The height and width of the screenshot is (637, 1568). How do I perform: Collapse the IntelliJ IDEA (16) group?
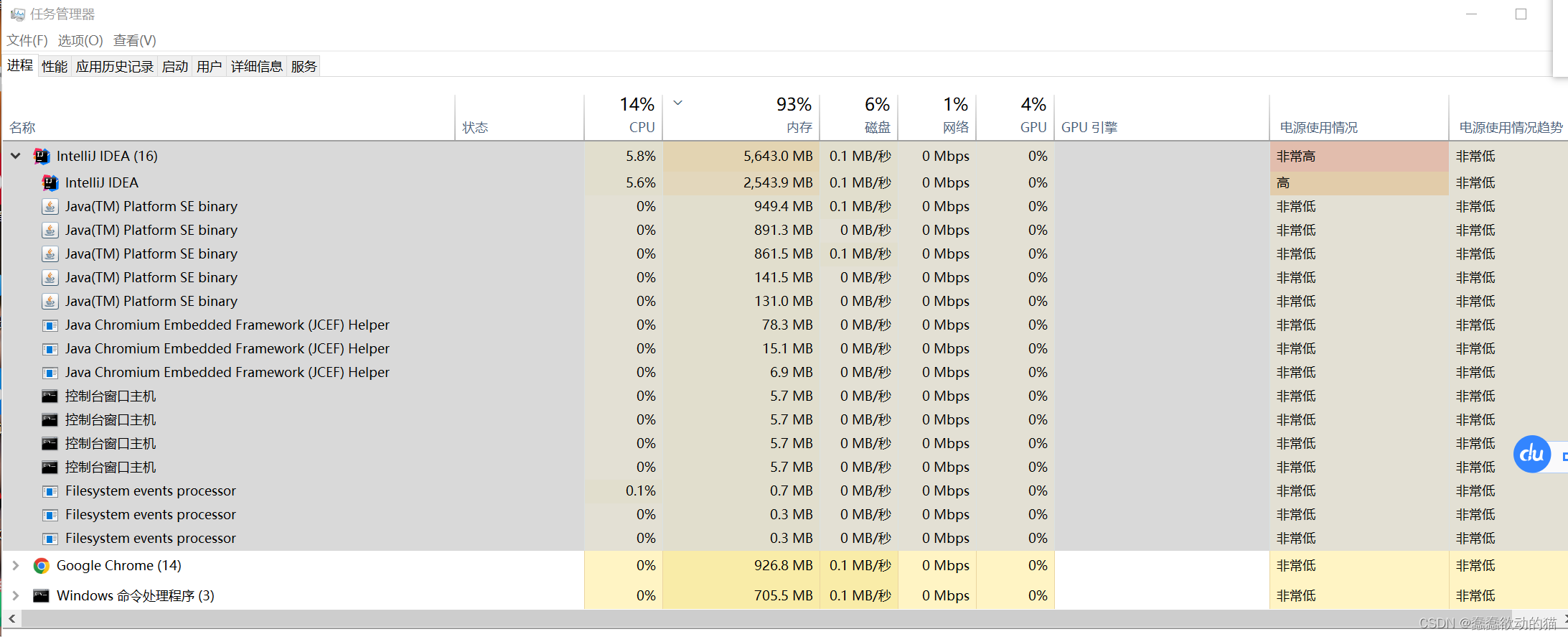pyautogui.click(x=15, y=156)
